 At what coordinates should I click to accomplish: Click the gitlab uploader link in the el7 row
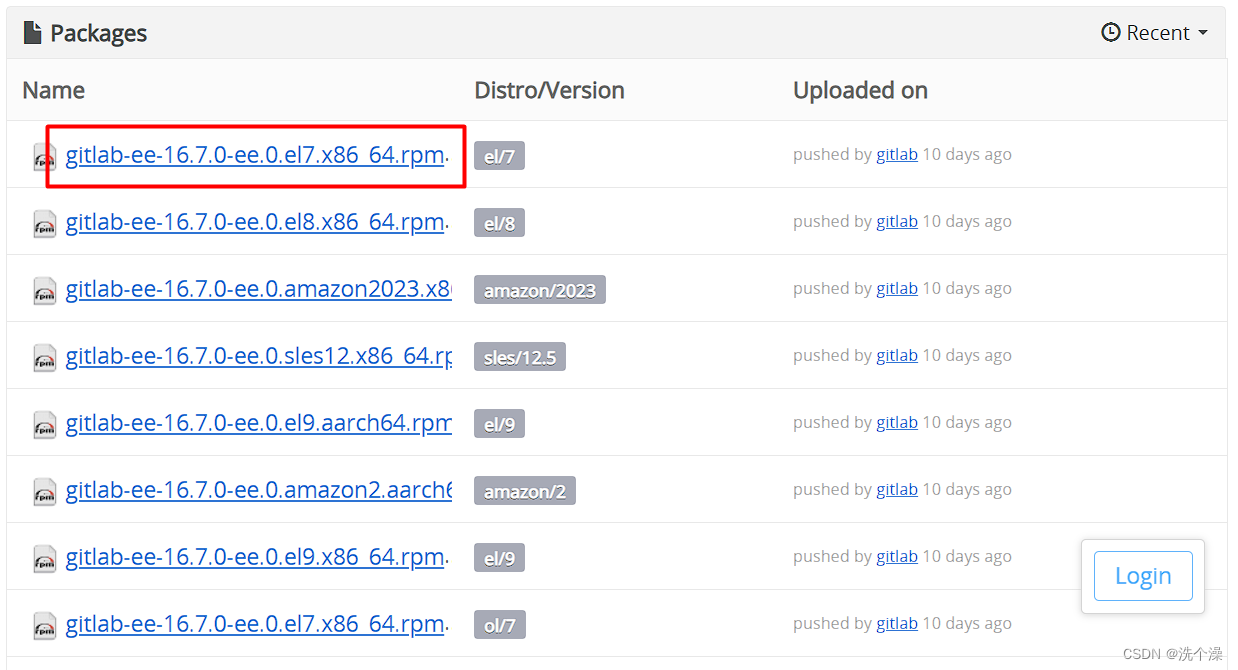click(x=896, y=154)
